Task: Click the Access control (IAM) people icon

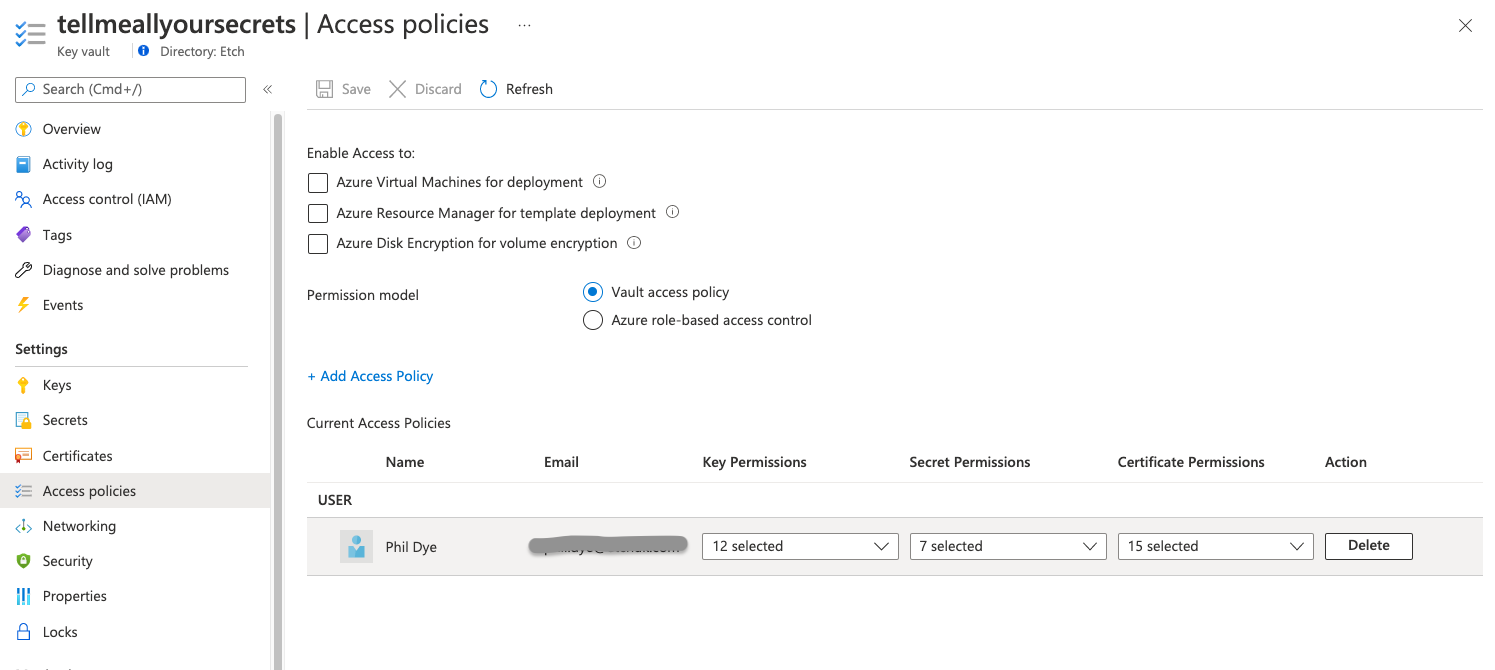Action: click(24, 199)
